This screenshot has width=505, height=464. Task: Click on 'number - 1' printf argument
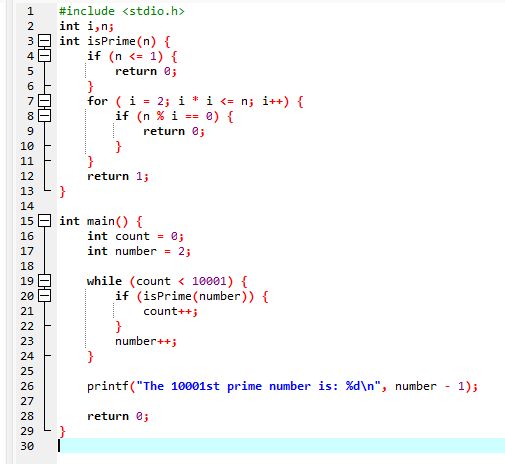(x=430, y=386)
